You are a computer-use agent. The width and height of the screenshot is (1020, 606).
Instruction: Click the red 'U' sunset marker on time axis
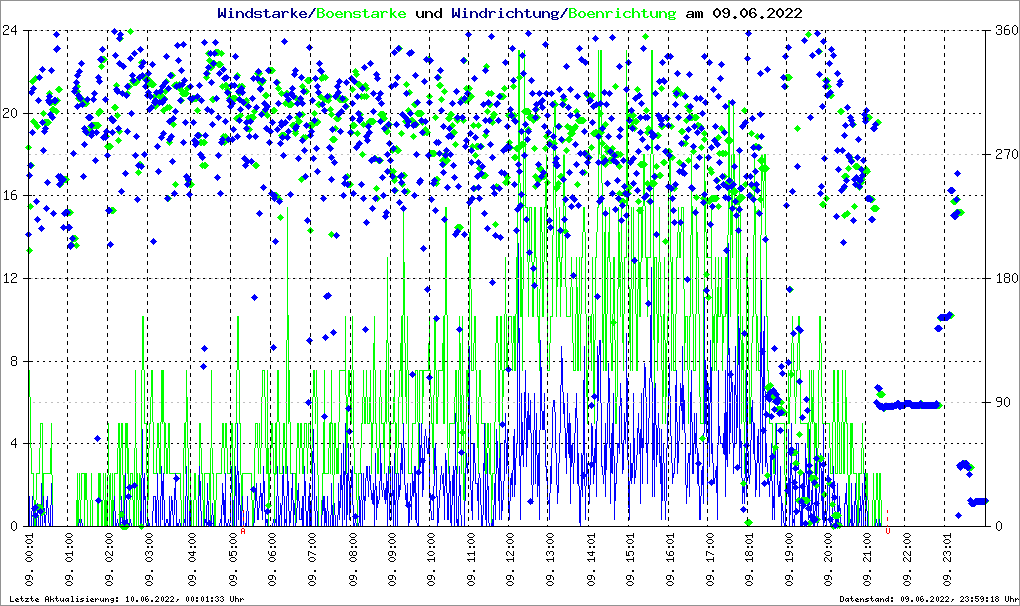pos(887,532)
